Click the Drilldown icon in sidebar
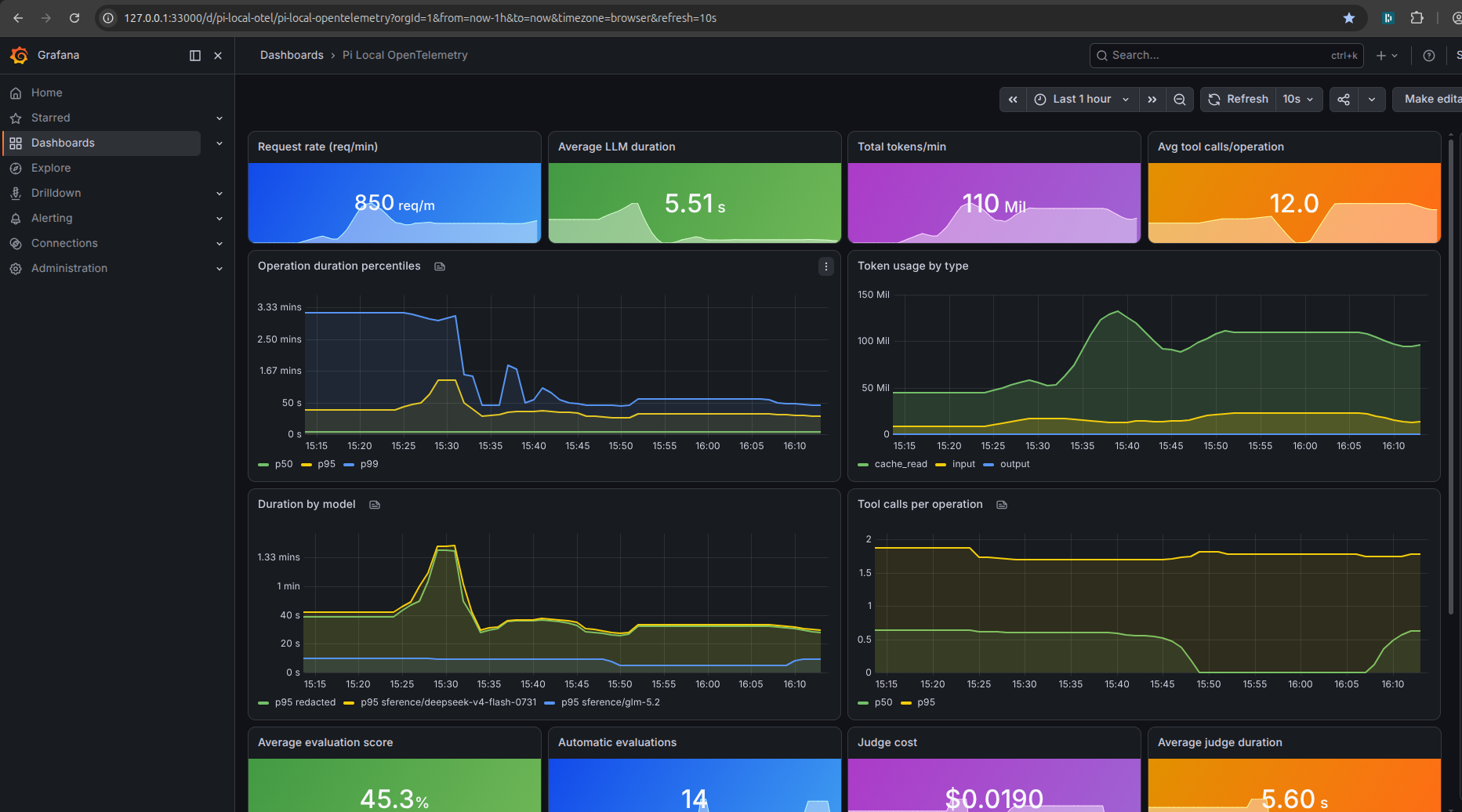 [16, 194]
